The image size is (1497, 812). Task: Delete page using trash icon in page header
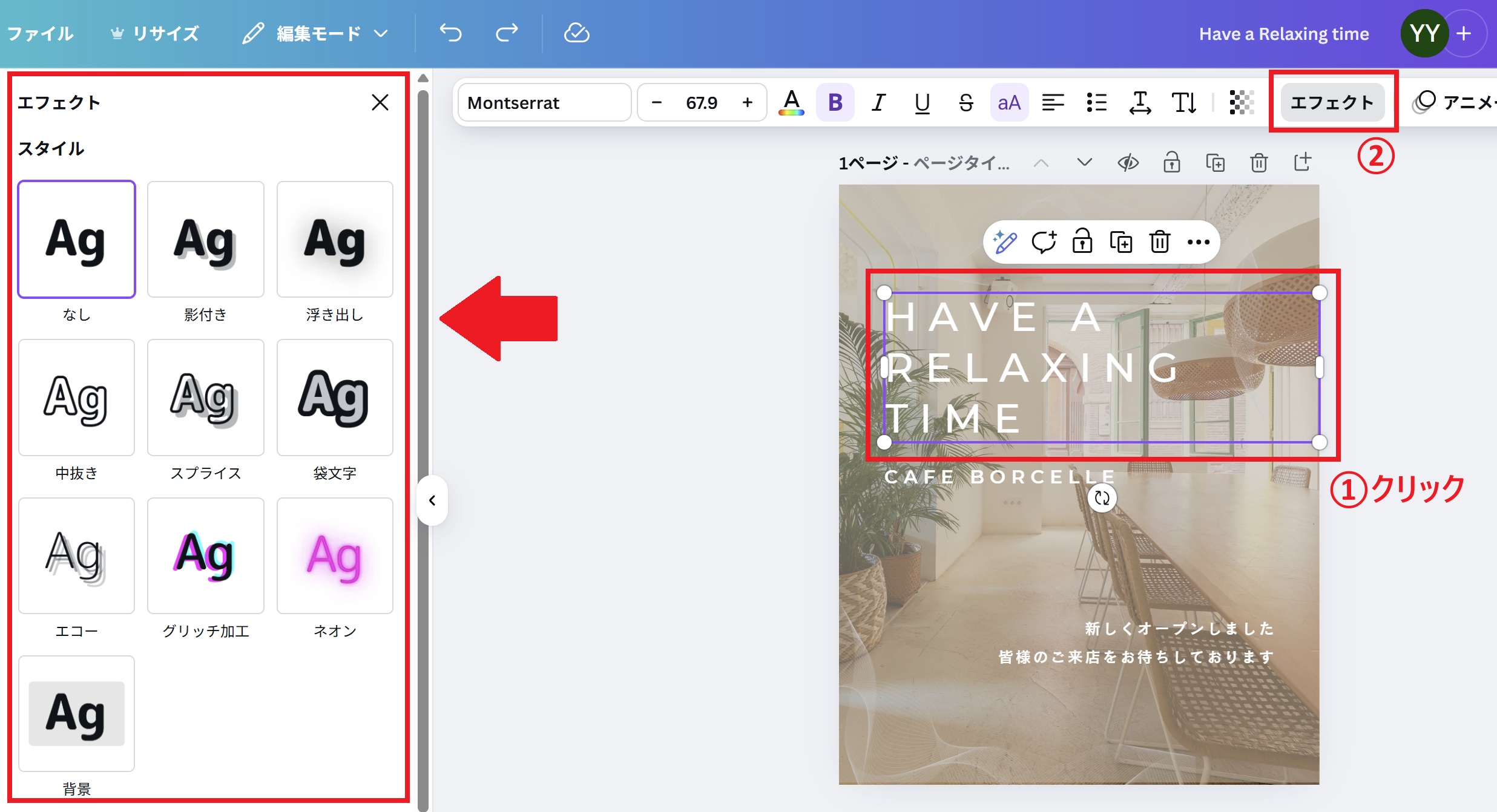click(x=1258, y=163)
